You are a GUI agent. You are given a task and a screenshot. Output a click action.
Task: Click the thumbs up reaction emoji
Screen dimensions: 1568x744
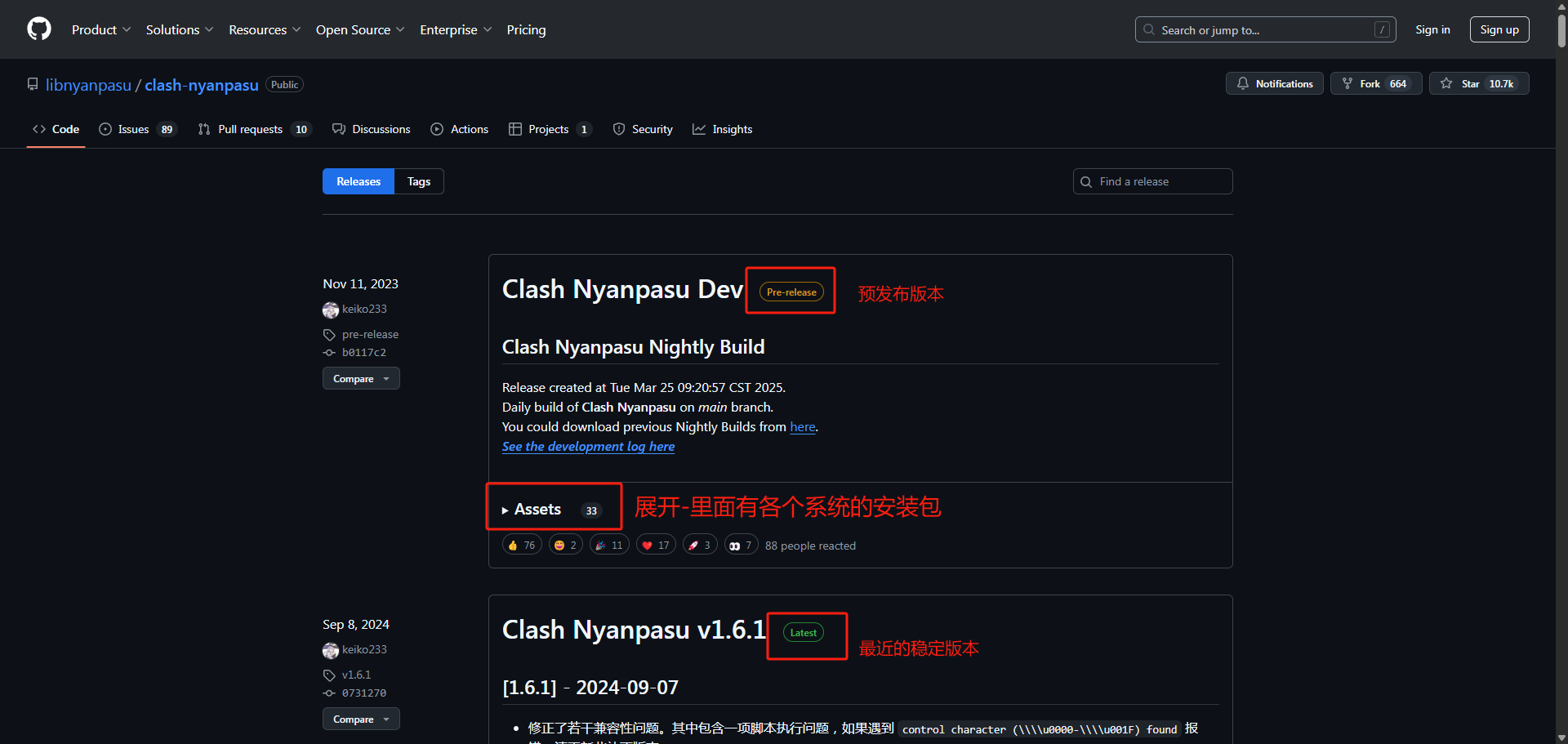point(513,546)
